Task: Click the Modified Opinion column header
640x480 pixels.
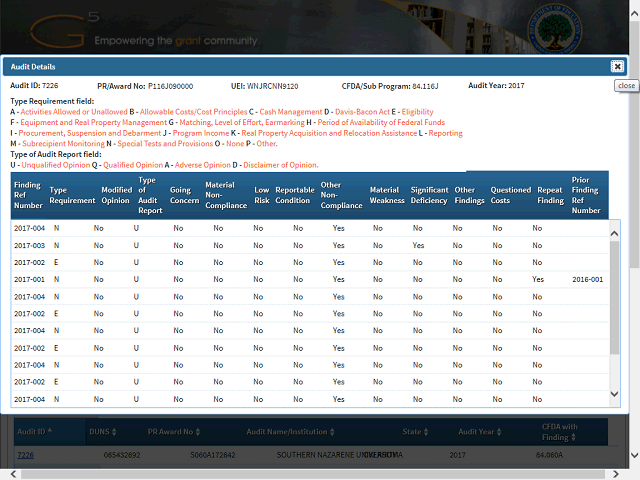Action: [116, 195]
